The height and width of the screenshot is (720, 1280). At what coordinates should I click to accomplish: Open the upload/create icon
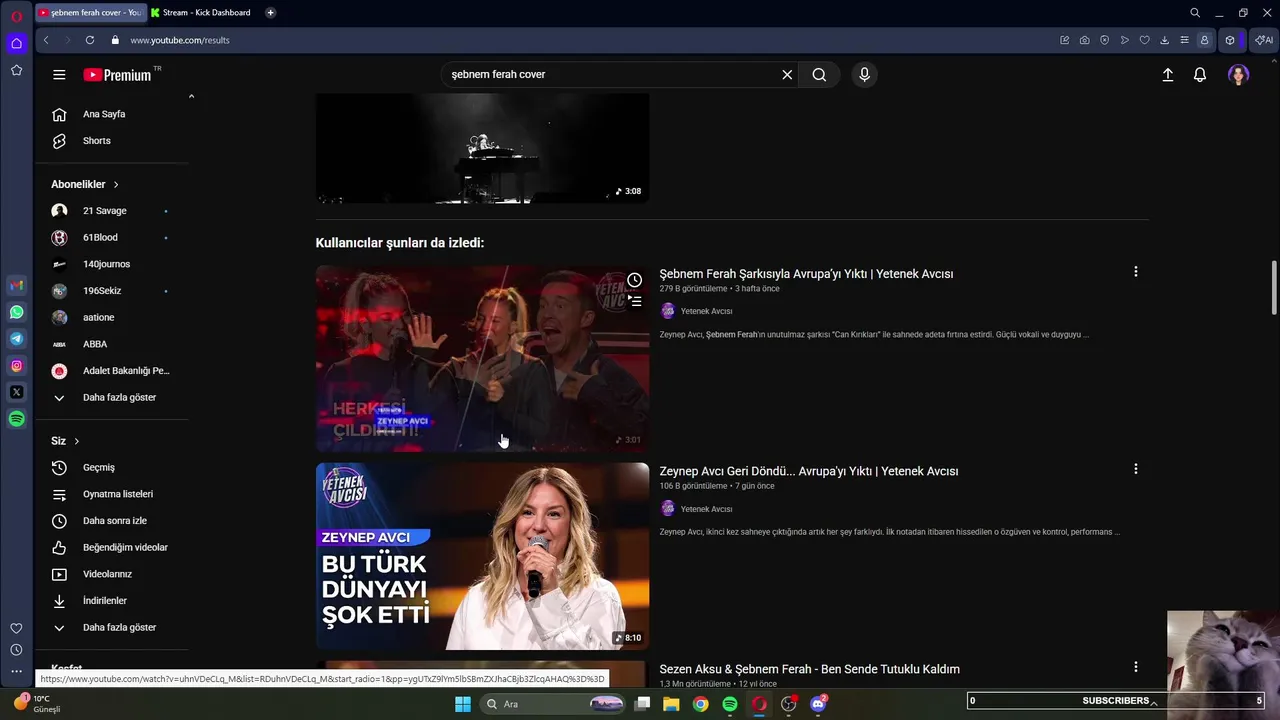tap(1167, 74)
